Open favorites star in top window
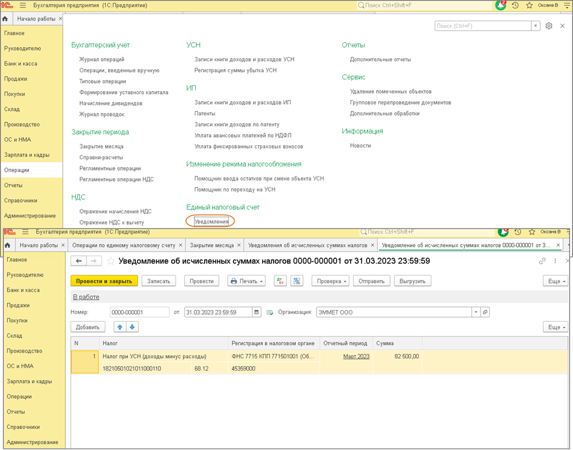This screenshot has height=450, width=573. click(529, 5)
